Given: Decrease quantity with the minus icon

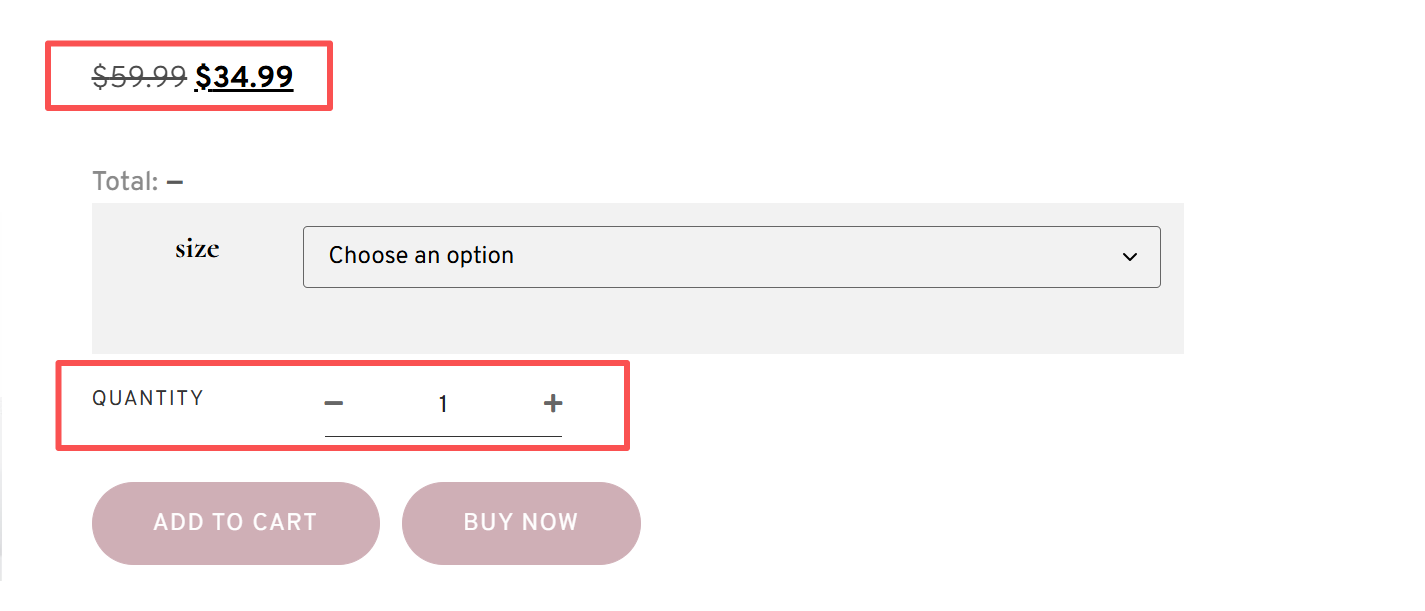Looking at the screenshot, I should point(334,403).
